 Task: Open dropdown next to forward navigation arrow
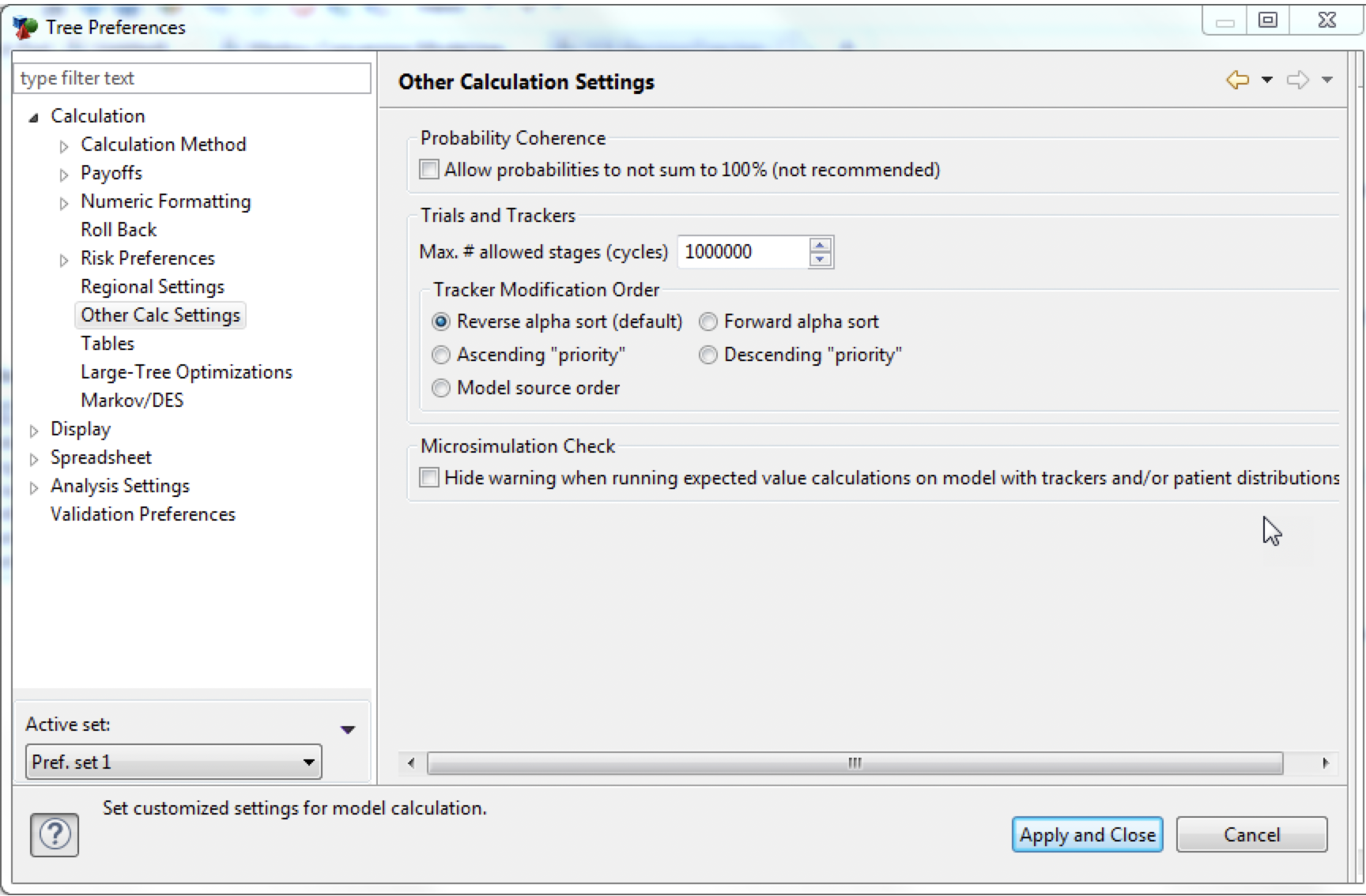1329,79
